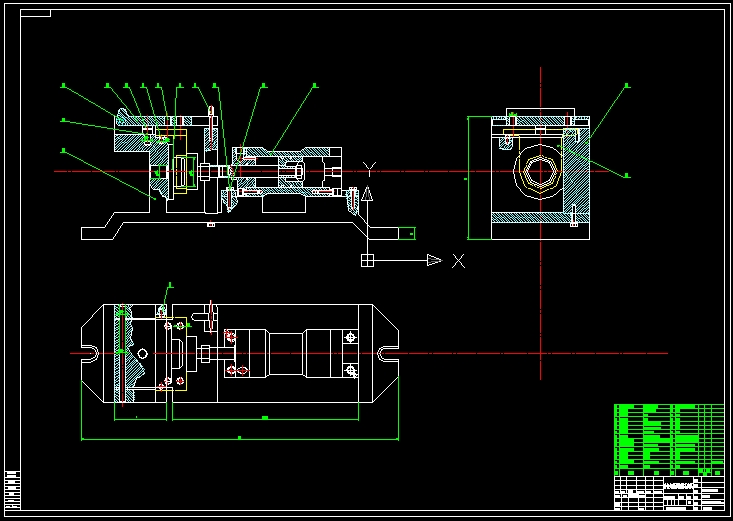Select the small circular hole in top view

coord(143,354)
